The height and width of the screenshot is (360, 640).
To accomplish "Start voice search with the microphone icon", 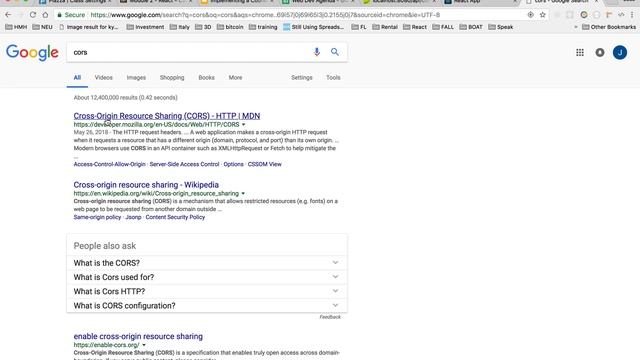I will pos(316,52).
